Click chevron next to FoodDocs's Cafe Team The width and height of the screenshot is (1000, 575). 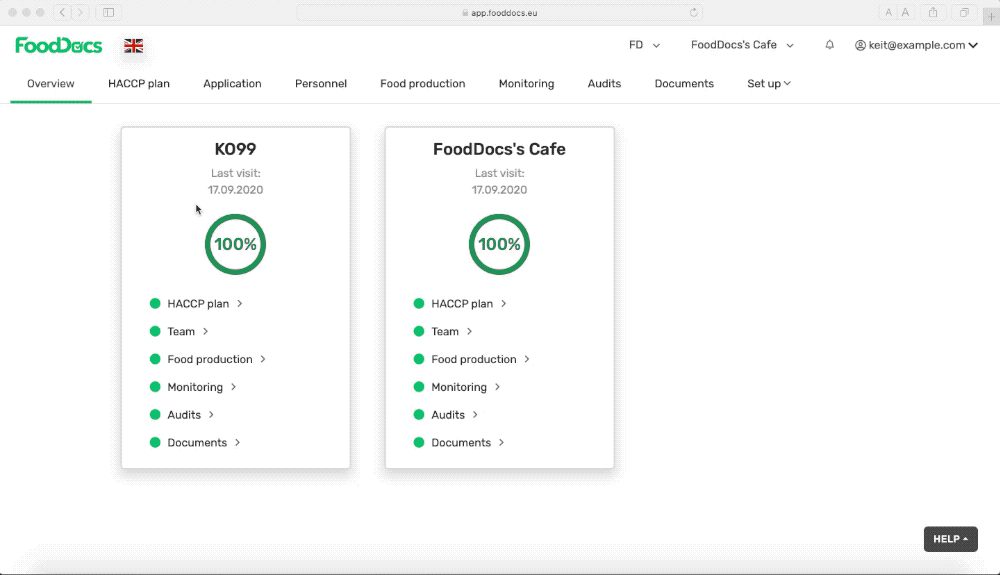pyautogui.click(x=469, y=331)
